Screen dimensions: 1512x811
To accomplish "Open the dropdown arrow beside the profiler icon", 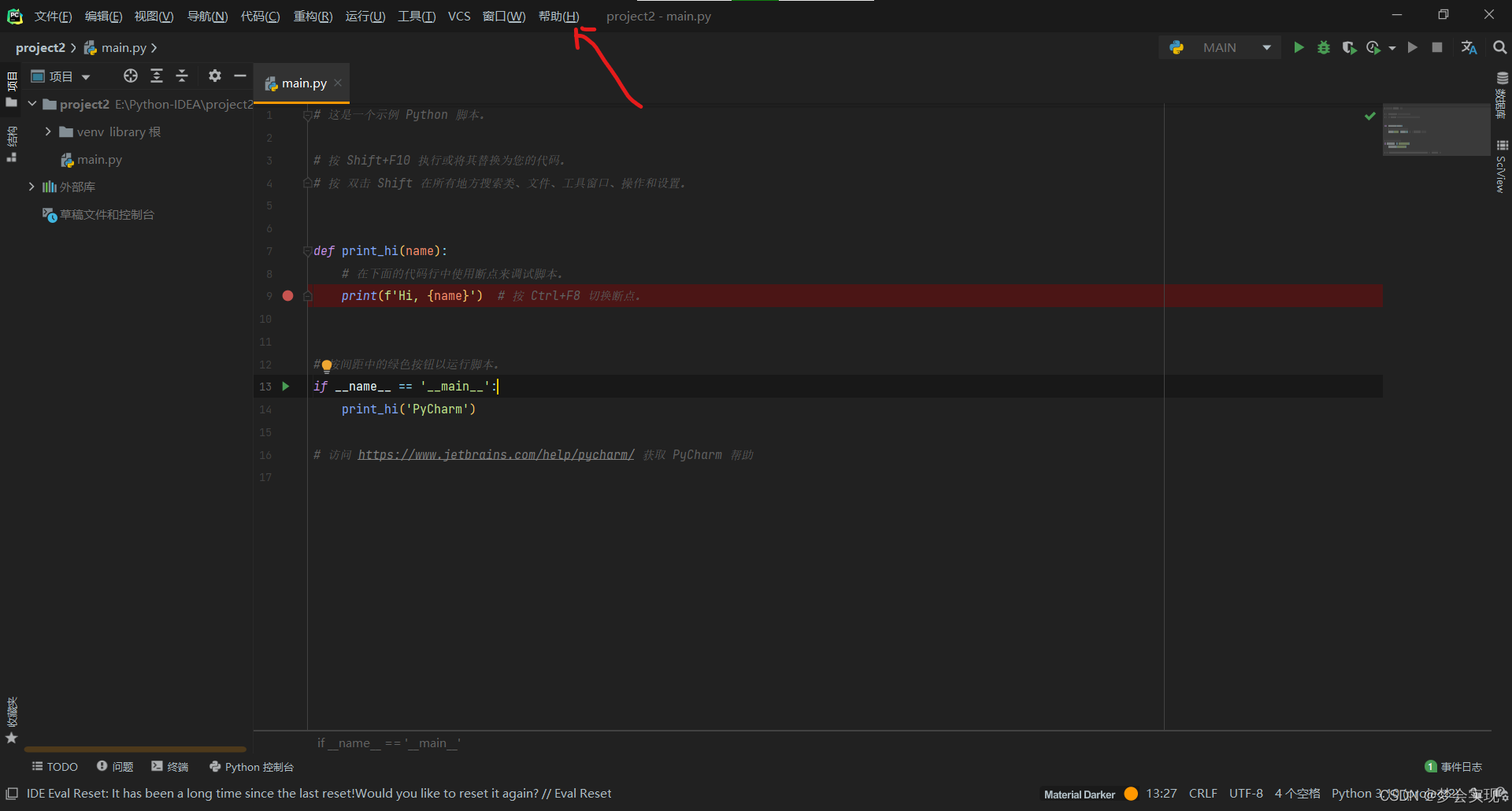I will point(1392,48).
